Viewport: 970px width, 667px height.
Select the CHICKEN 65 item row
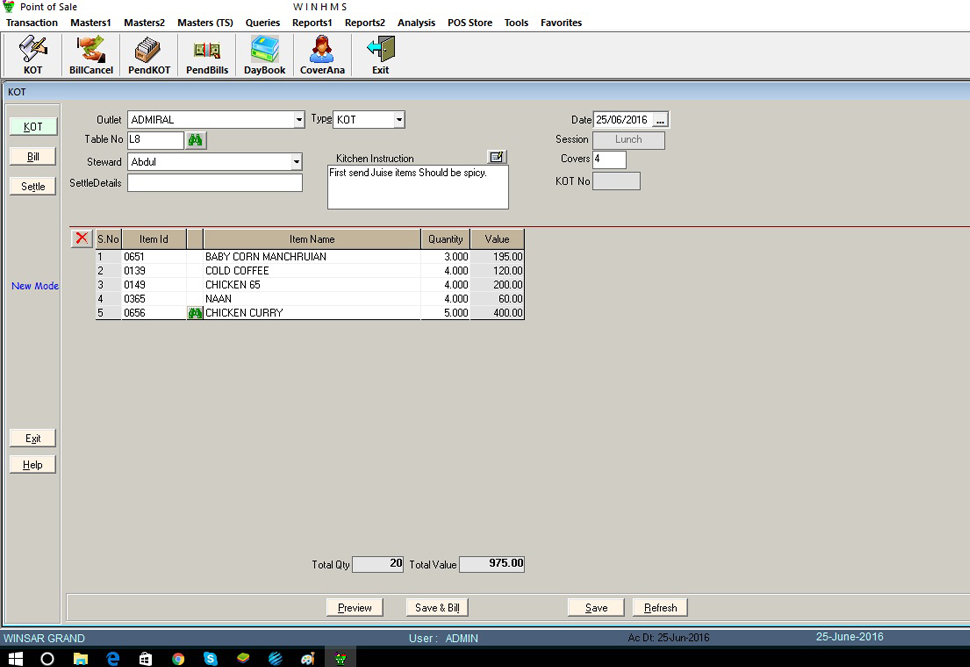[x=310, y=285]
